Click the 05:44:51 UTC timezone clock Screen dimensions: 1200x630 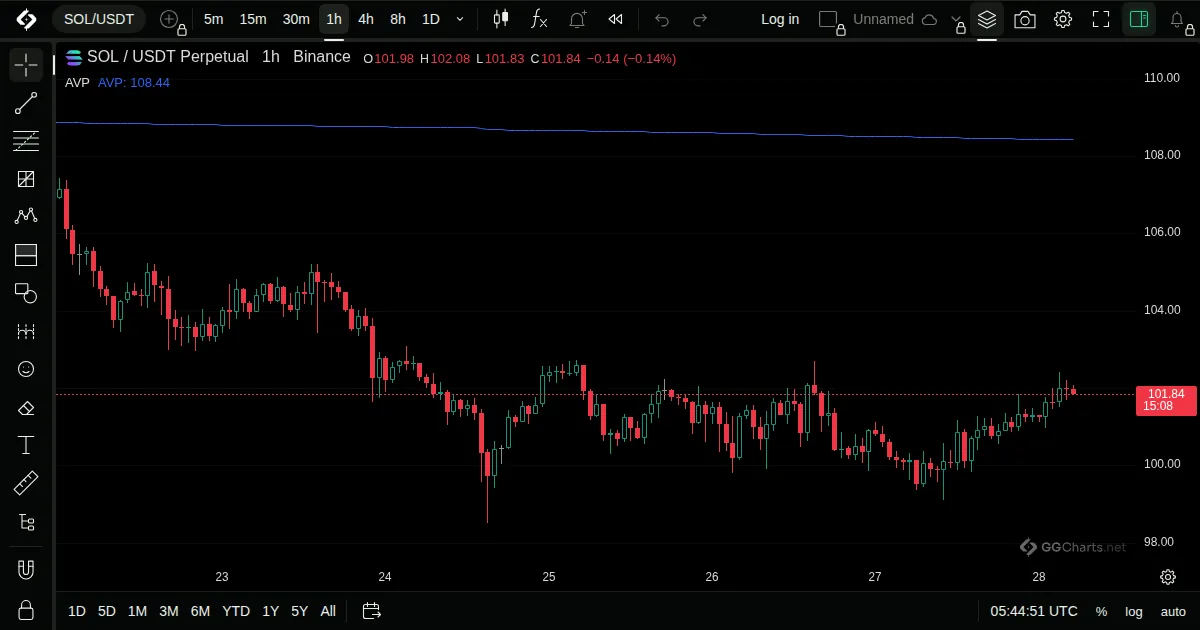tap(1034, 611)
